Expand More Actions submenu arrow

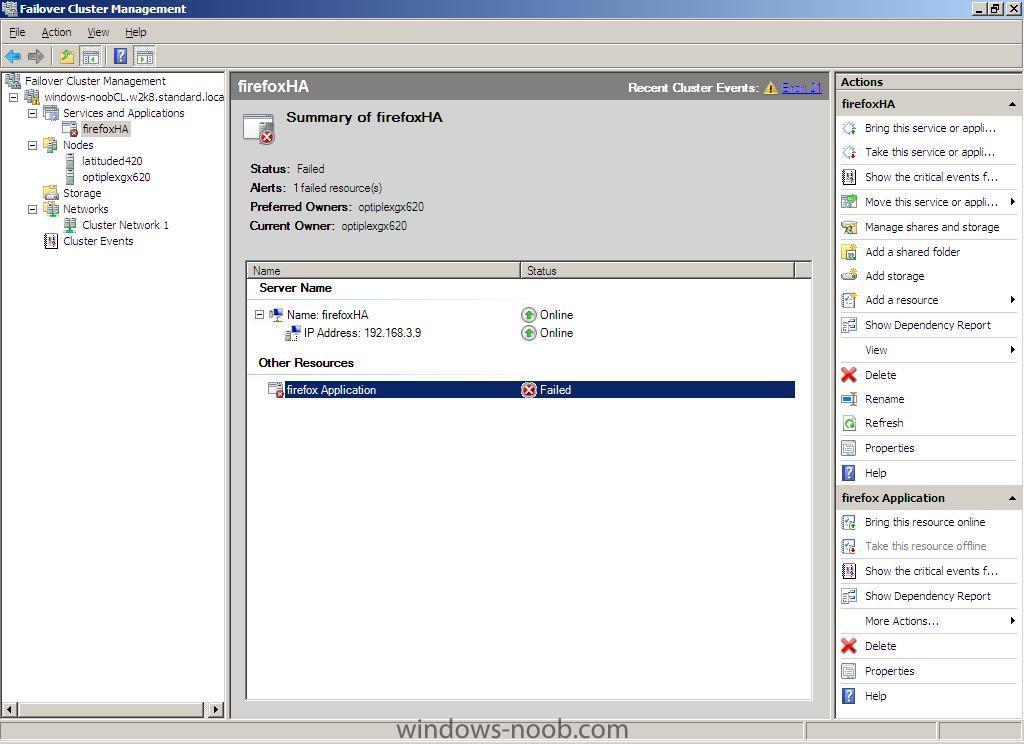pos(1012,621)
